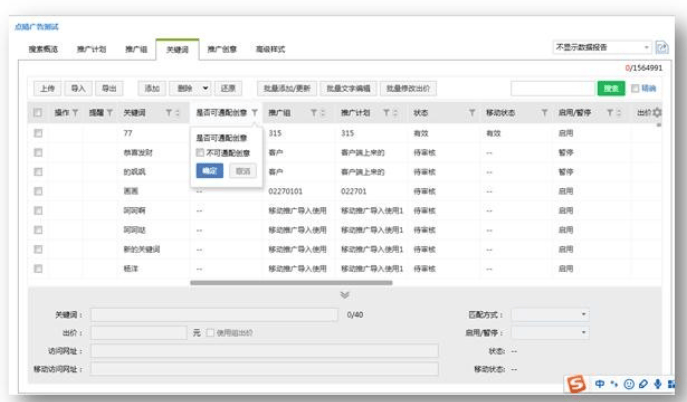Filter the 启用/暂停 column
Screen dimensions: 687x402
[609, 113]
